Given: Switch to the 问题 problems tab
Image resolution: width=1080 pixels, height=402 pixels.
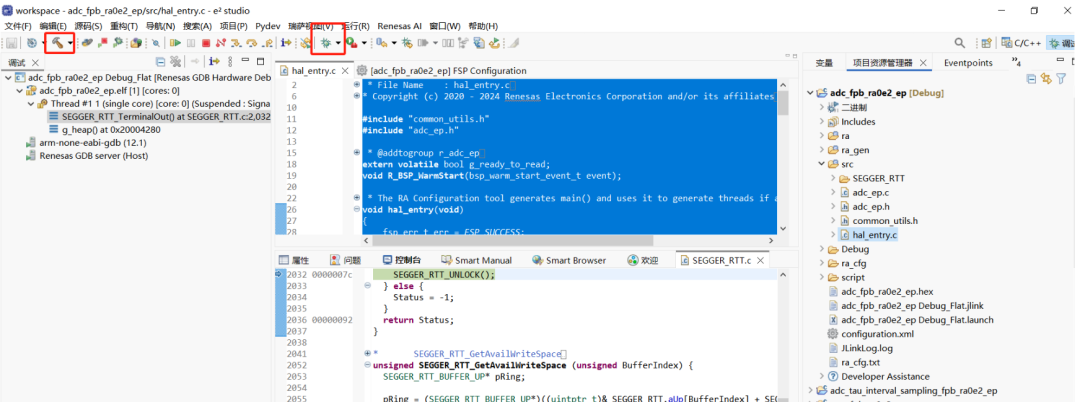Looking at the screenshot, I should 345,260.
